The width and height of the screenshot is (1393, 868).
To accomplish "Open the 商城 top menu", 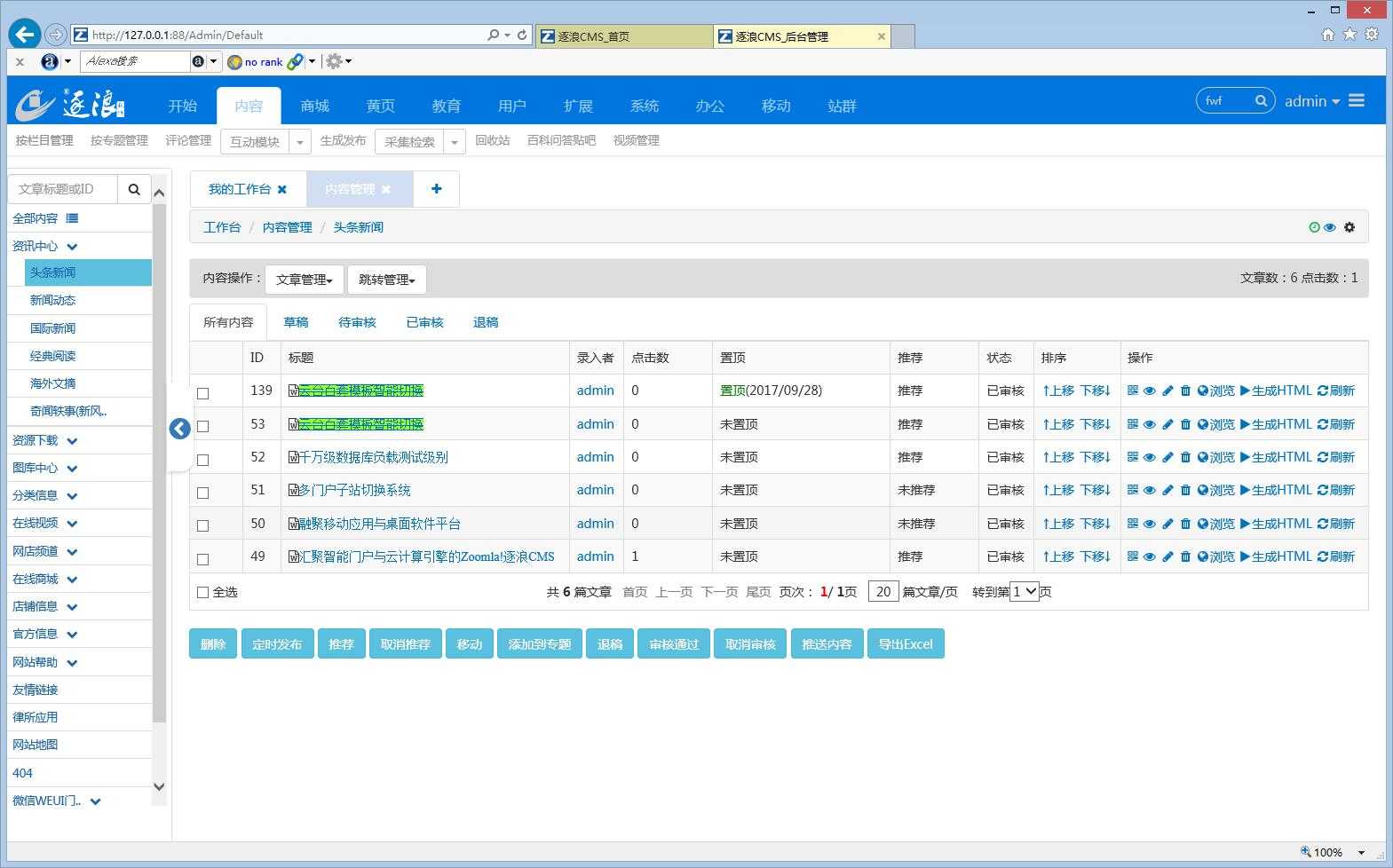I will coord(314,106).
